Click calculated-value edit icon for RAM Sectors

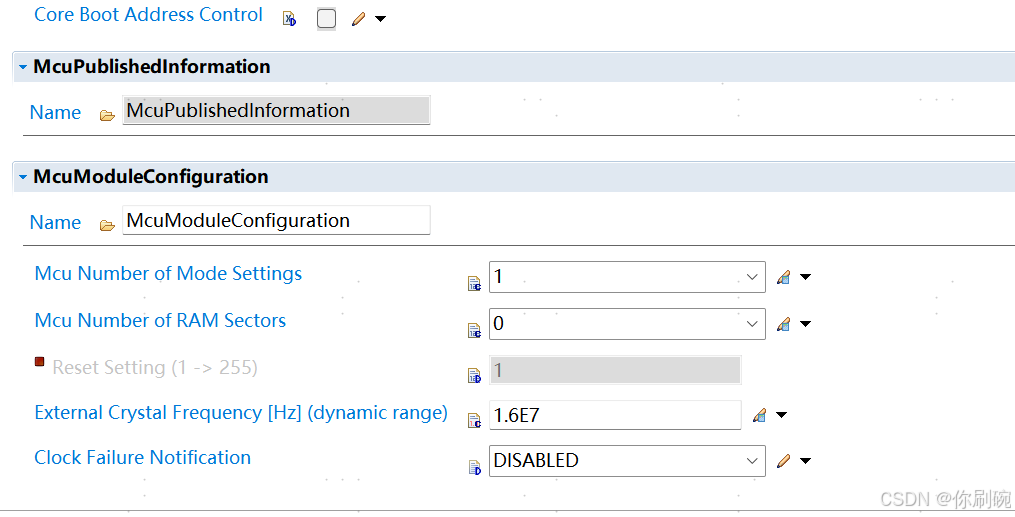click(783, 324)
